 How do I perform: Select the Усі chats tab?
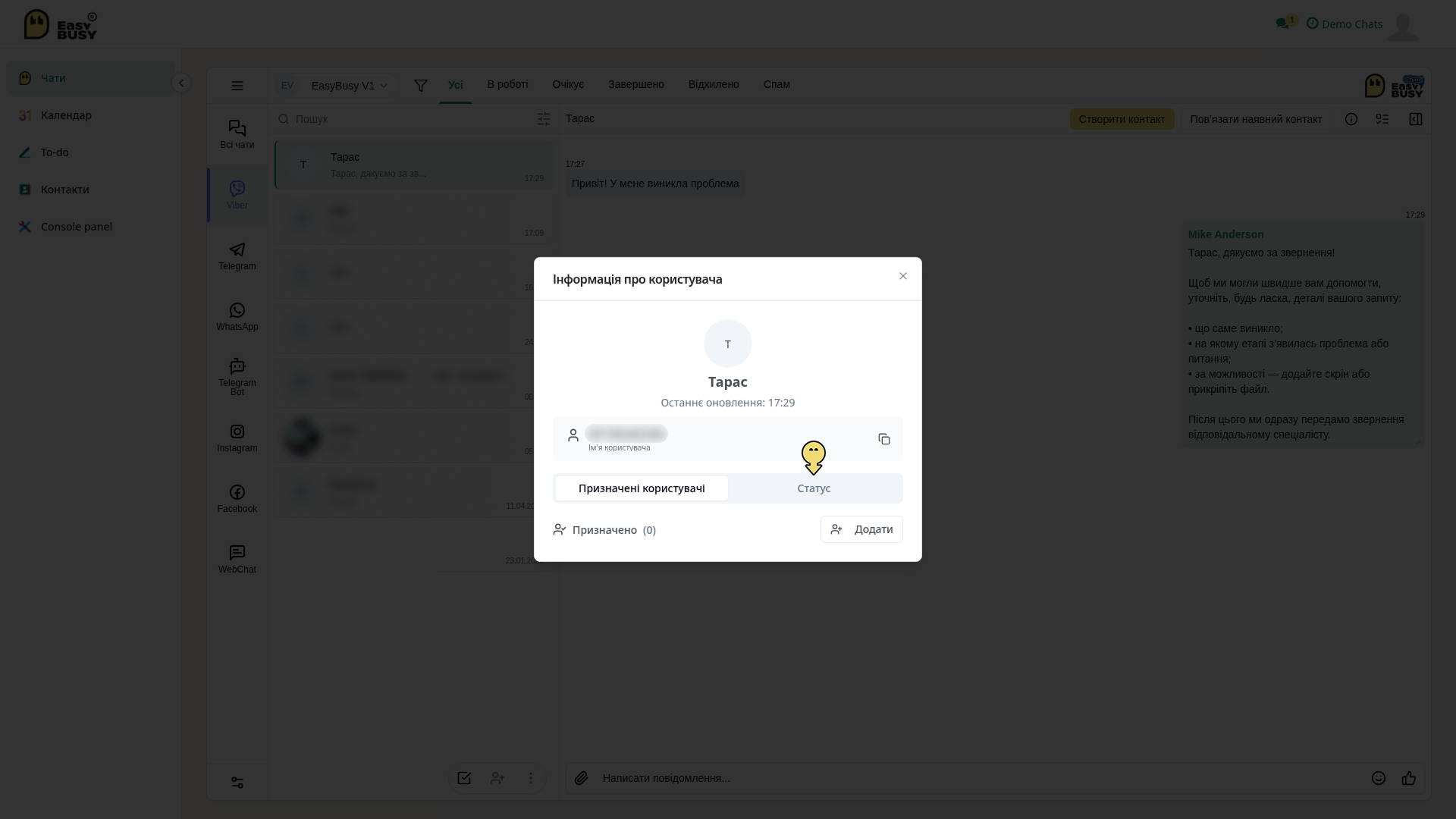coord(456,85)
